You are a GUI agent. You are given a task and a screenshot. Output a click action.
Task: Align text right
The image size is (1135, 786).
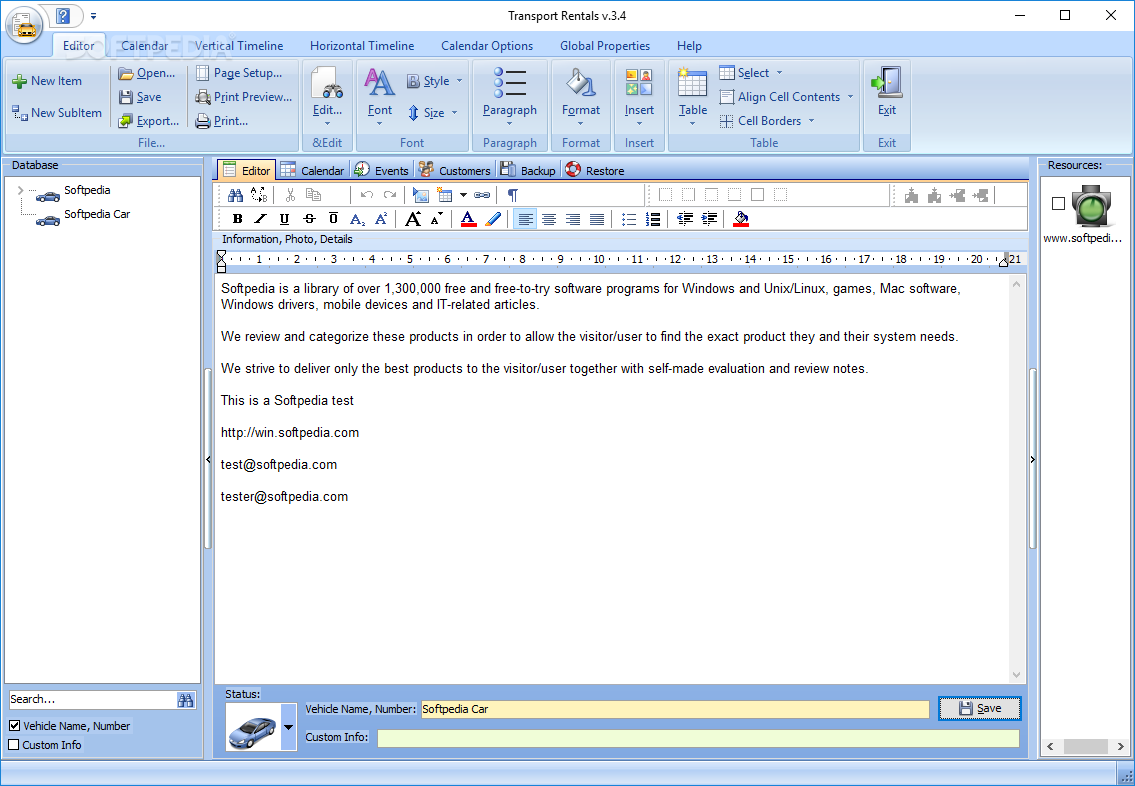(x=573, y=219)
